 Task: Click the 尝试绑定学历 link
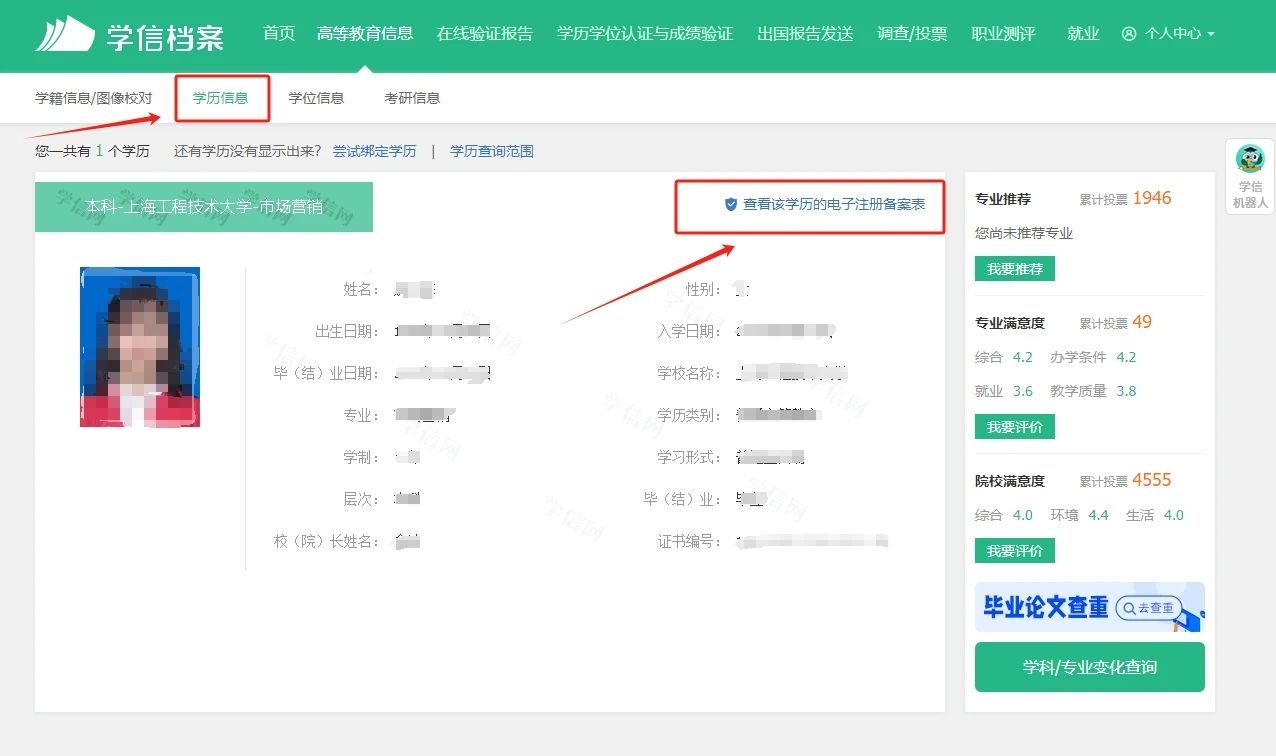374,151
